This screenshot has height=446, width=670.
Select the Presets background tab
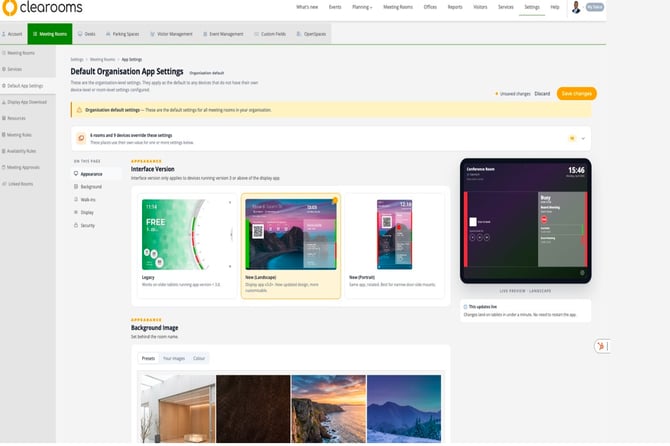click(148, 358)
